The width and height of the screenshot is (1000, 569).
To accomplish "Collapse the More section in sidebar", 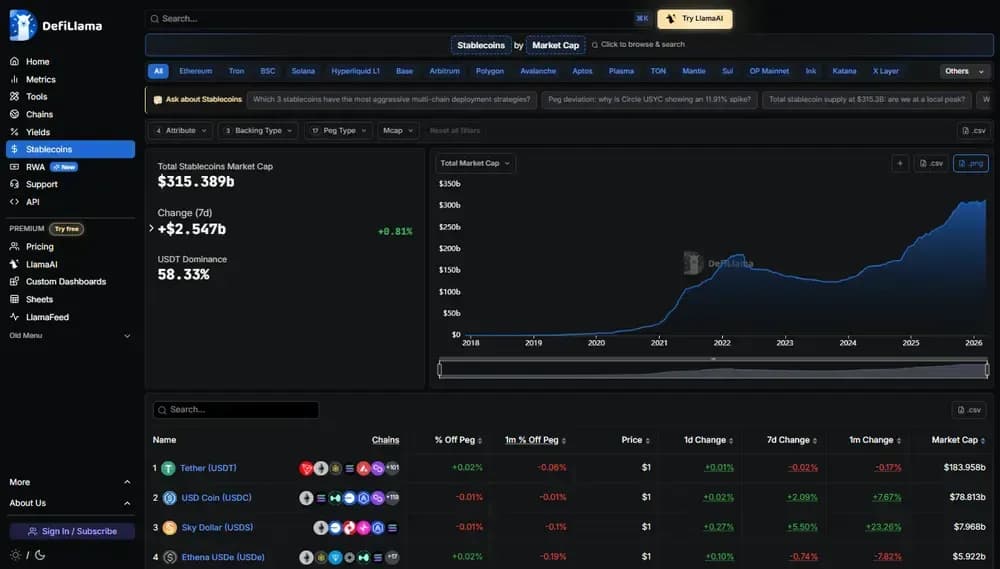I will point(127,482).
